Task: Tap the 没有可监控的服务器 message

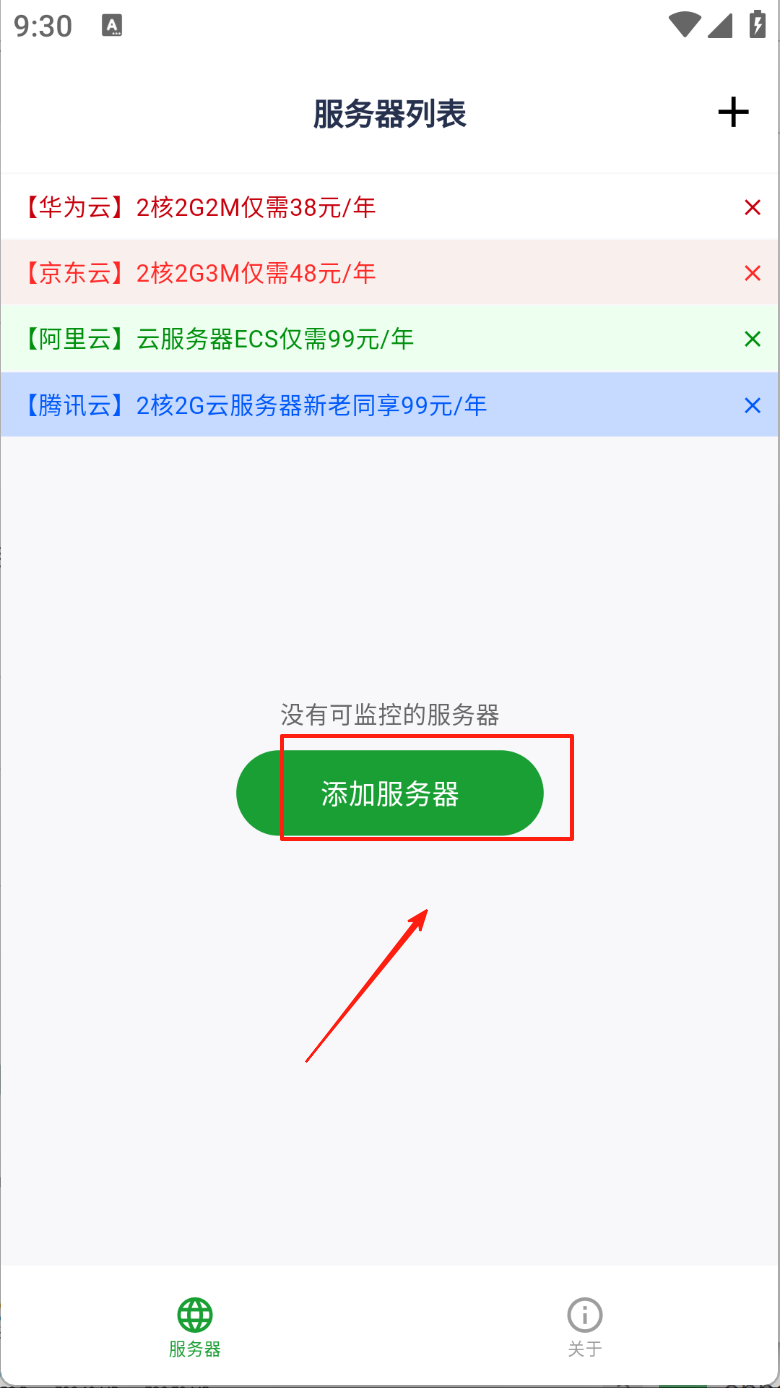Action: [390, 715]
